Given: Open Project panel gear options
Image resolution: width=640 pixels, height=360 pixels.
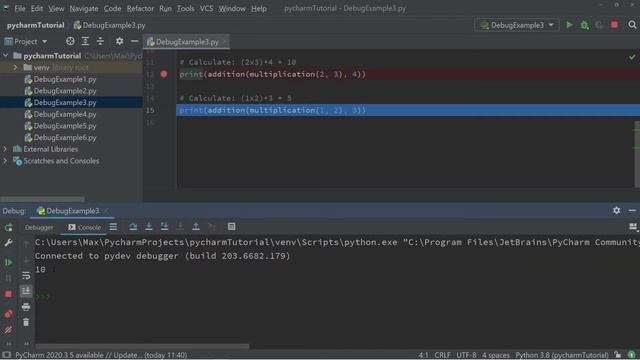Looking at the screenshot, I should (x=119, y=41).
